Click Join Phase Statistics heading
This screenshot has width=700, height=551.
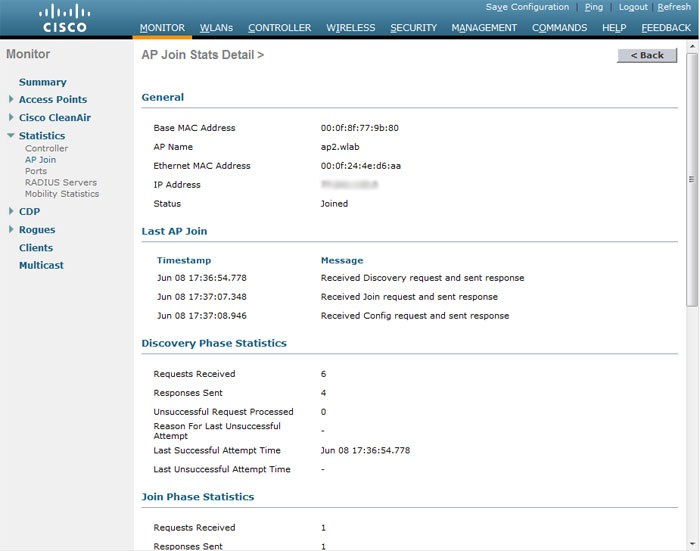point(198,497)
